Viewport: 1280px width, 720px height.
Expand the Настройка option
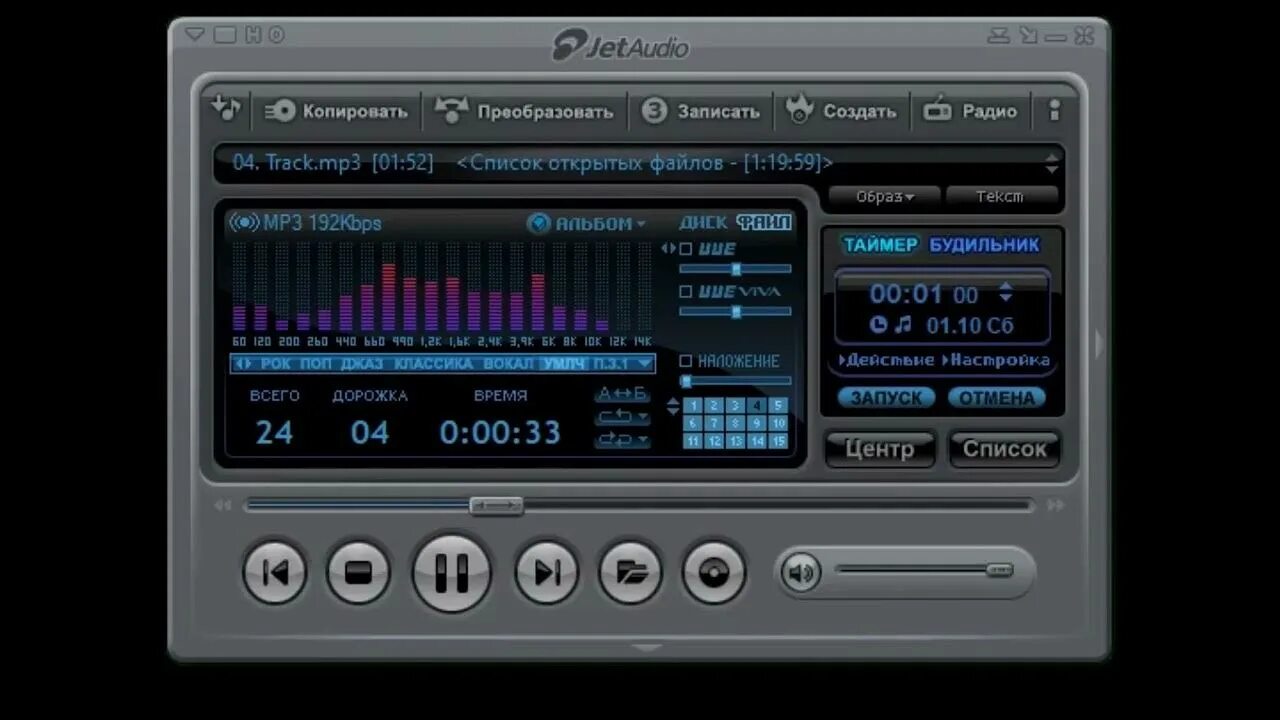pos(996,360)
